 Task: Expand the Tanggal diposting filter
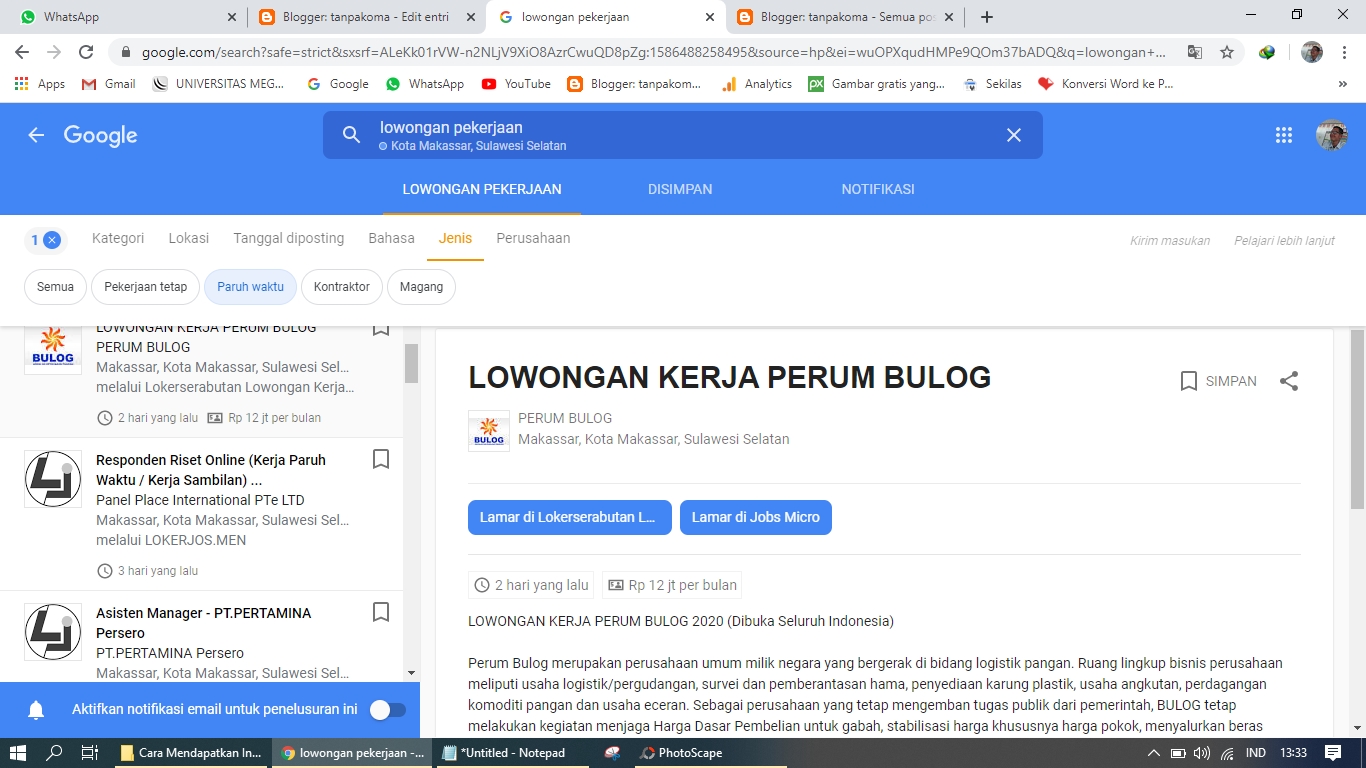[x=288, y=238]
